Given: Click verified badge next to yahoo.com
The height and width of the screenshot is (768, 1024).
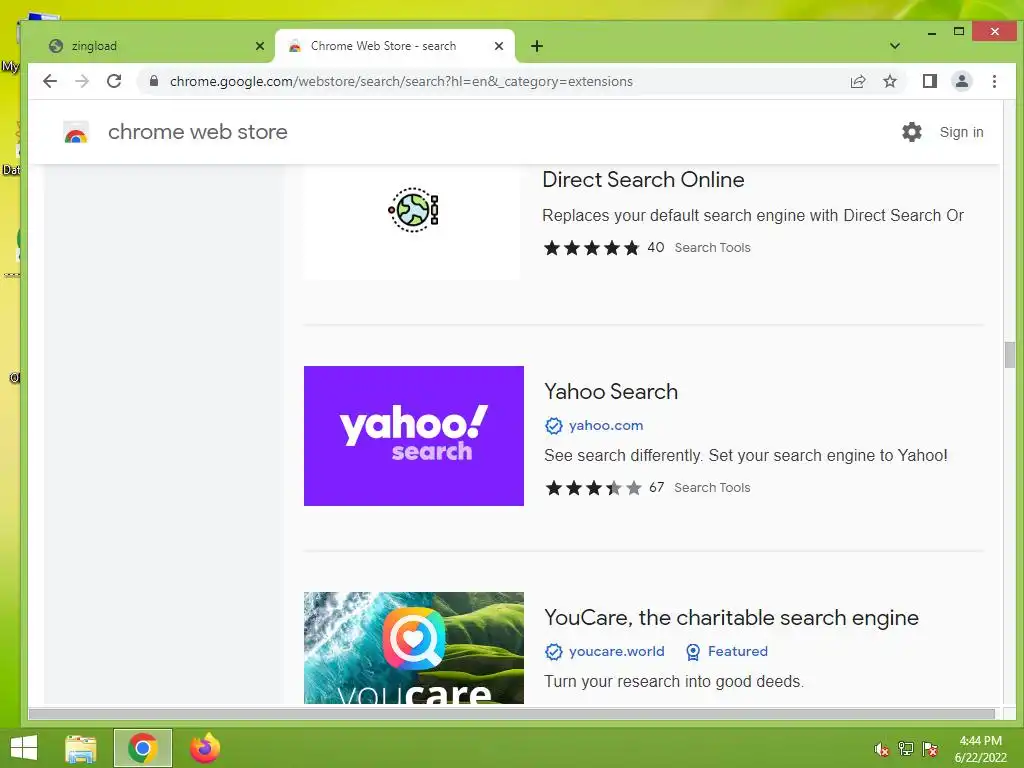Looking at the screenshot, I should [553, 426].
